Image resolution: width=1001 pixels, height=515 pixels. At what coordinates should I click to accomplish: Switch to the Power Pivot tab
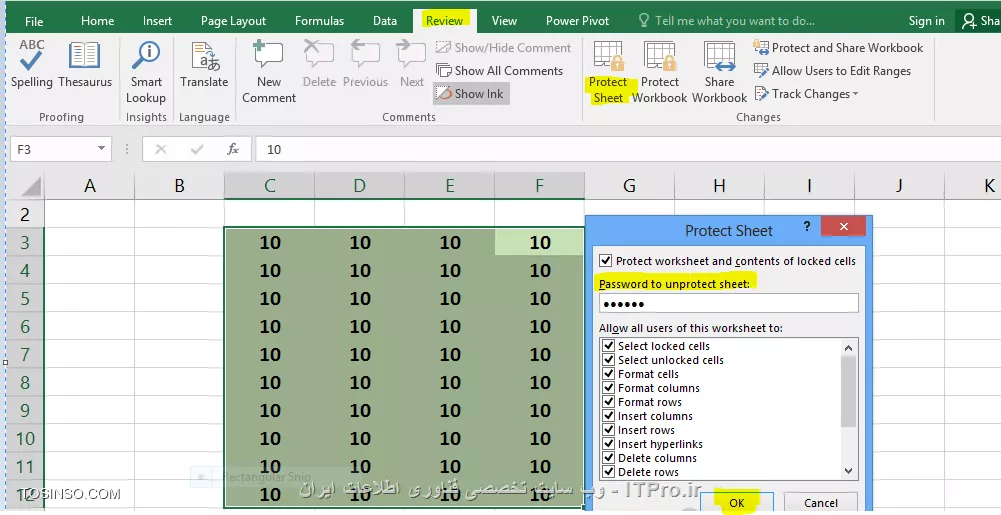click(577, 21)
